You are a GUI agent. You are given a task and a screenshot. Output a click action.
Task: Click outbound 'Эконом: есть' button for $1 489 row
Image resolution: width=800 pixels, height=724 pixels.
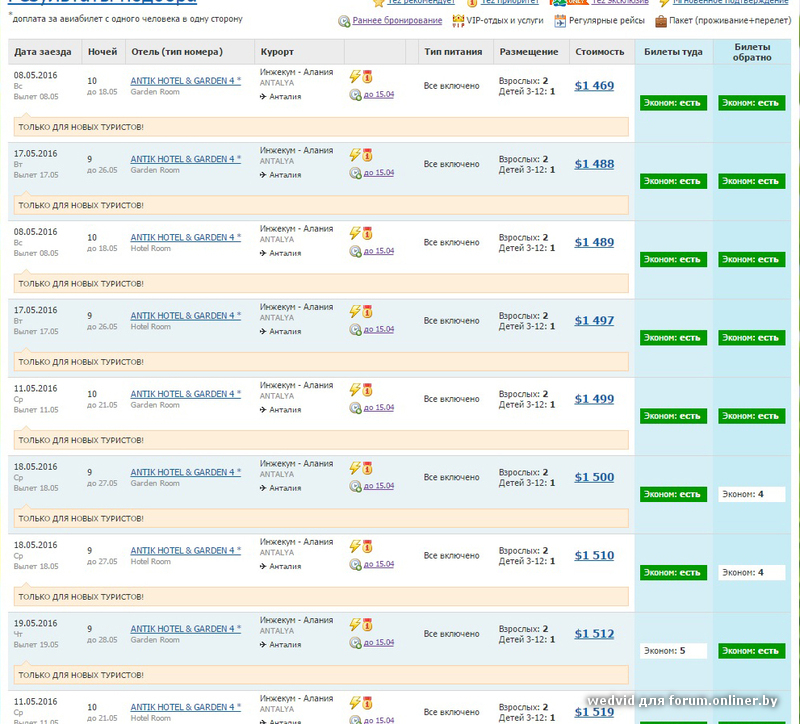coord(673,259)
